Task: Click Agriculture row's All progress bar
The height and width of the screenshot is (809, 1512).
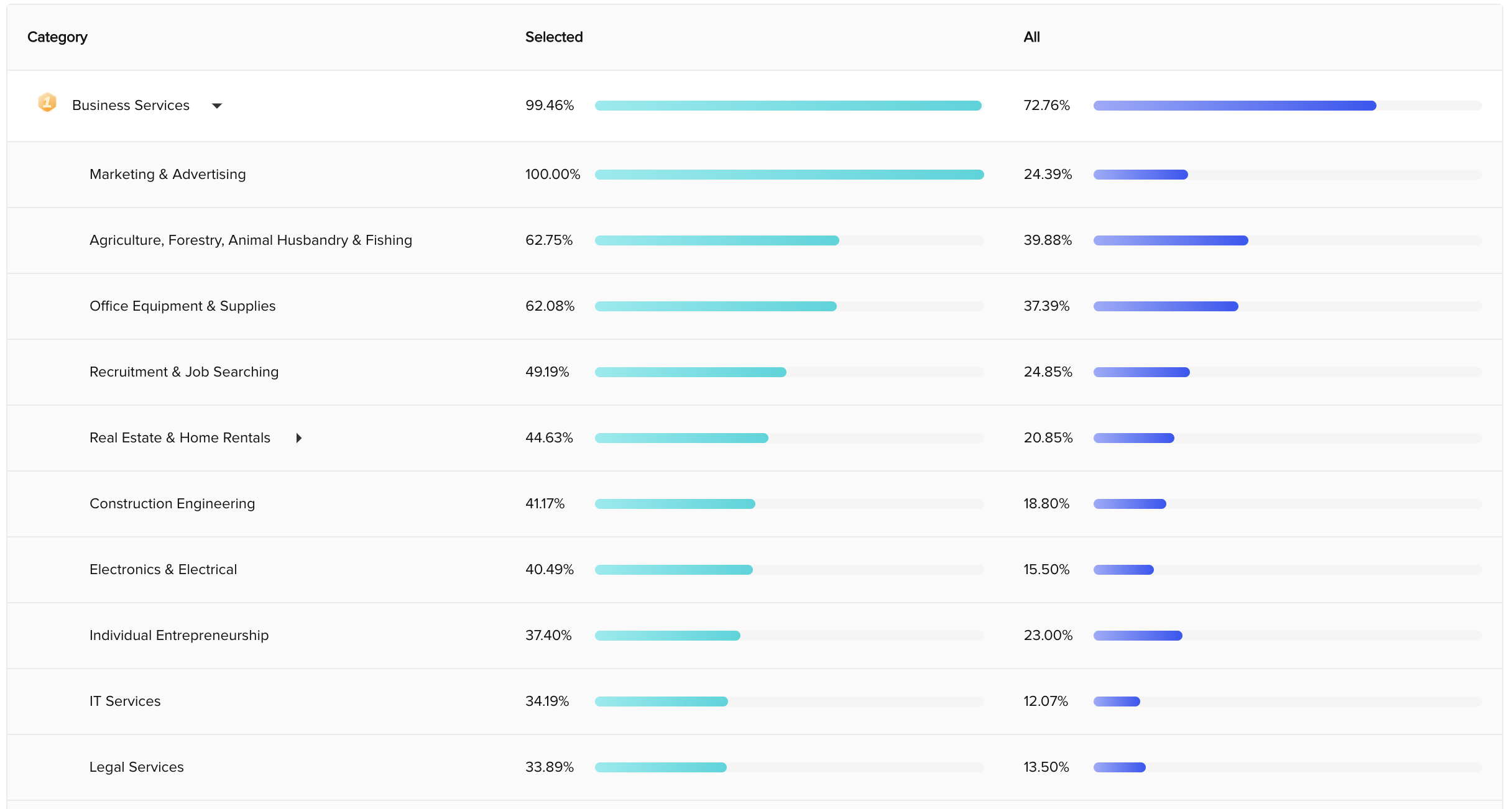Action: point(1288,240)
